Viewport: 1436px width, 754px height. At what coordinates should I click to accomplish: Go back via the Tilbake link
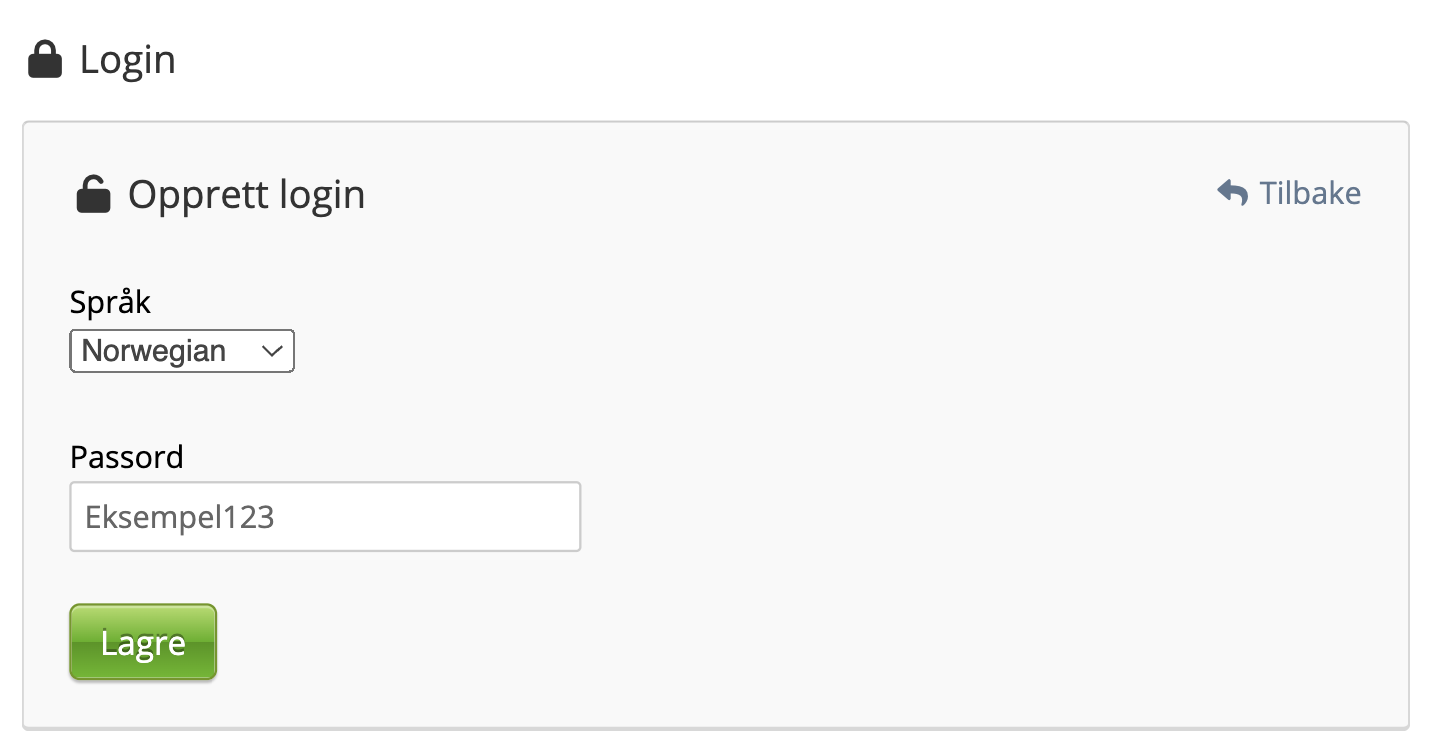[1289, 192]
